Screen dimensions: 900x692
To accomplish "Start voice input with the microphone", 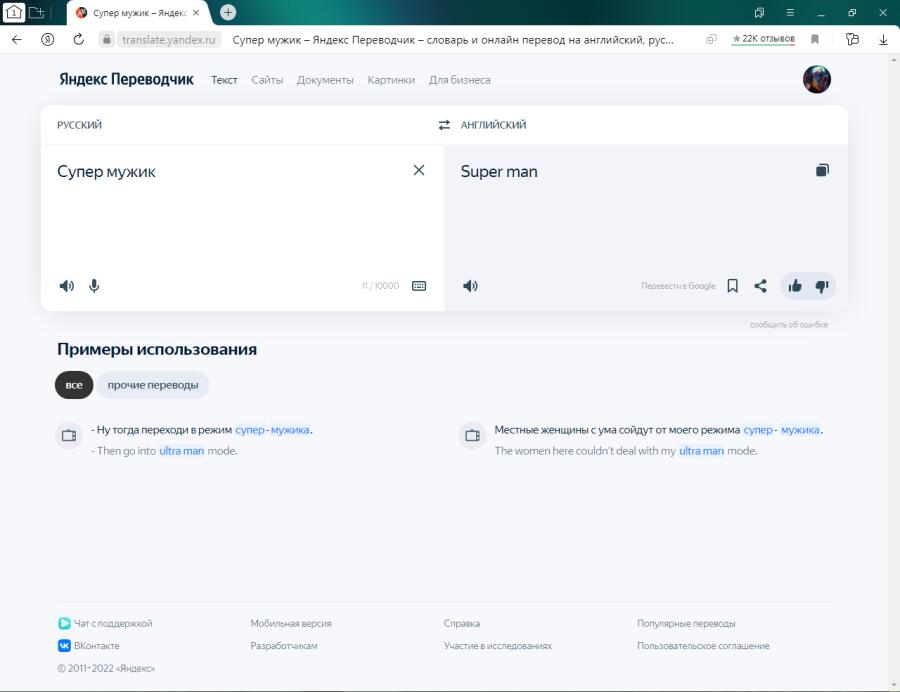I will 94,286.
